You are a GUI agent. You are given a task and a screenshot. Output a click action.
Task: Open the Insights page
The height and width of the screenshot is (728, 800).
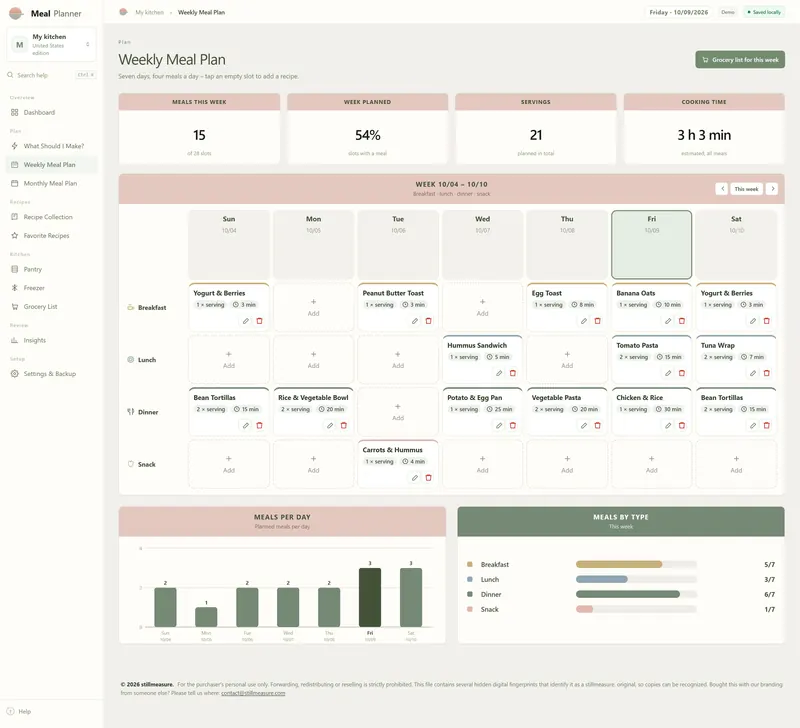pos(52,340)
